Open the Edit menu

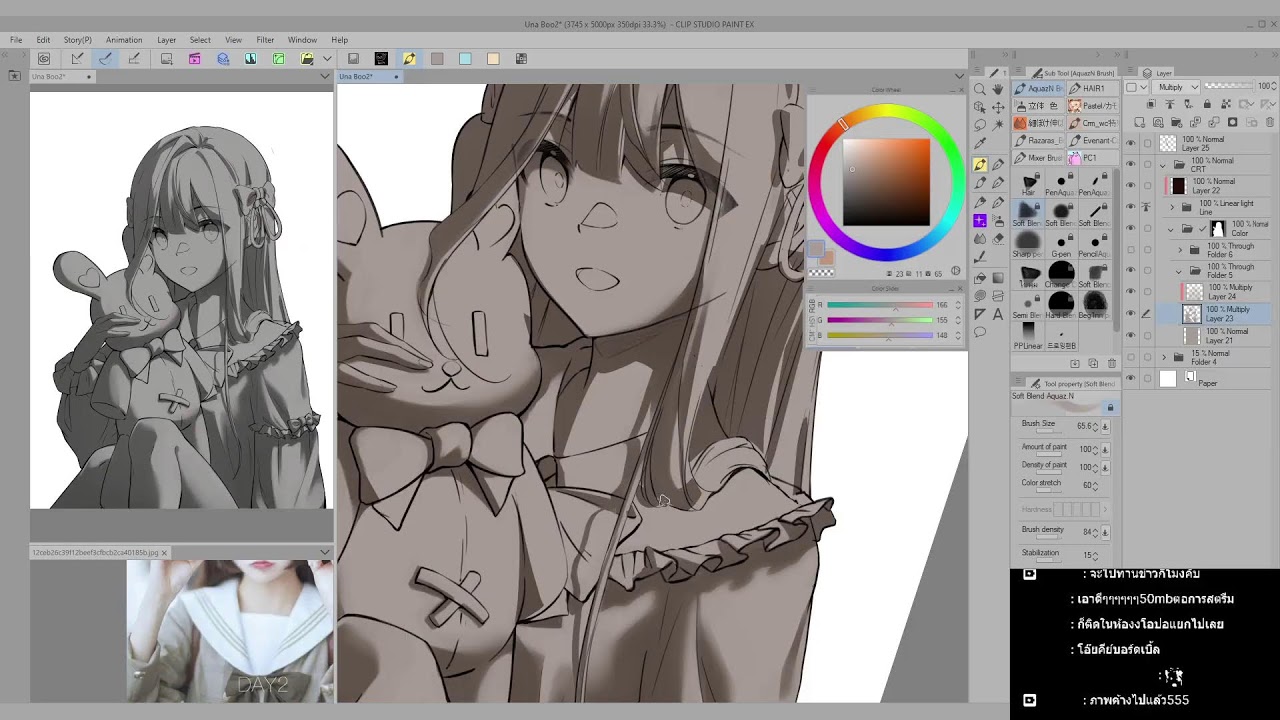click(x=43, y=40)
